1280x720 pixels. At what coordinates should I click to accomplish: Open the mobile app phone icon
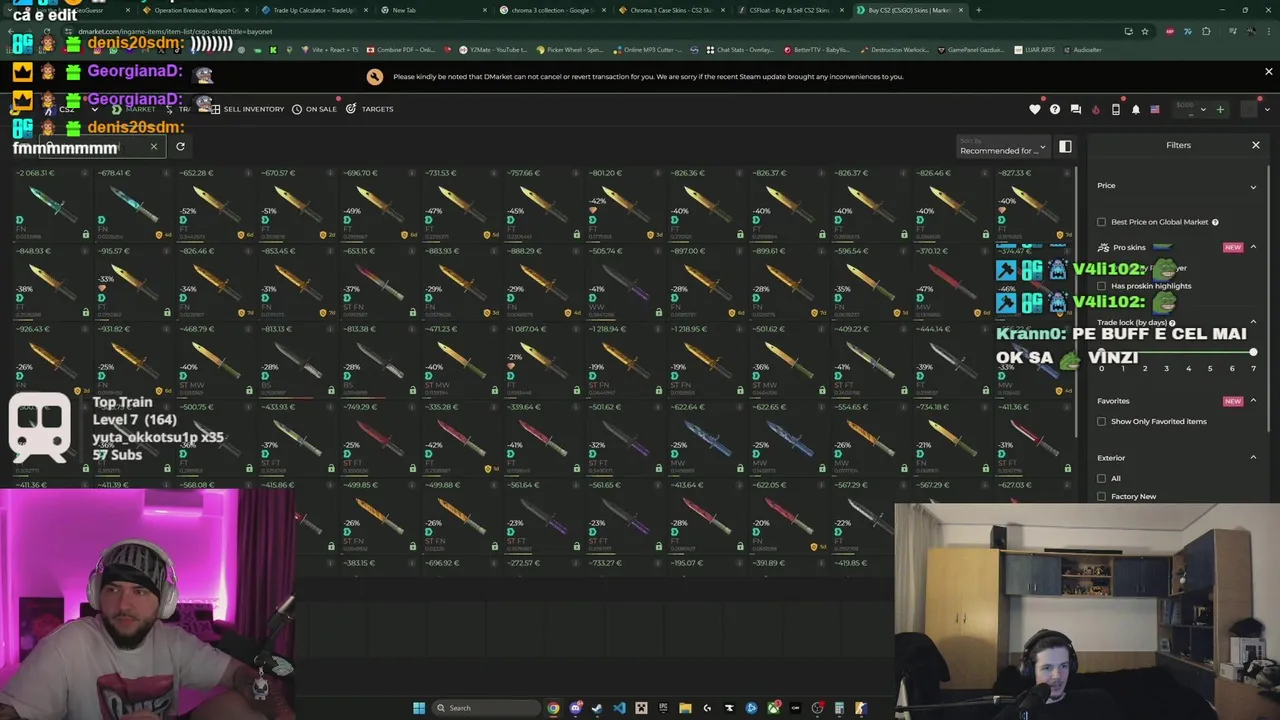point(1116,109)
